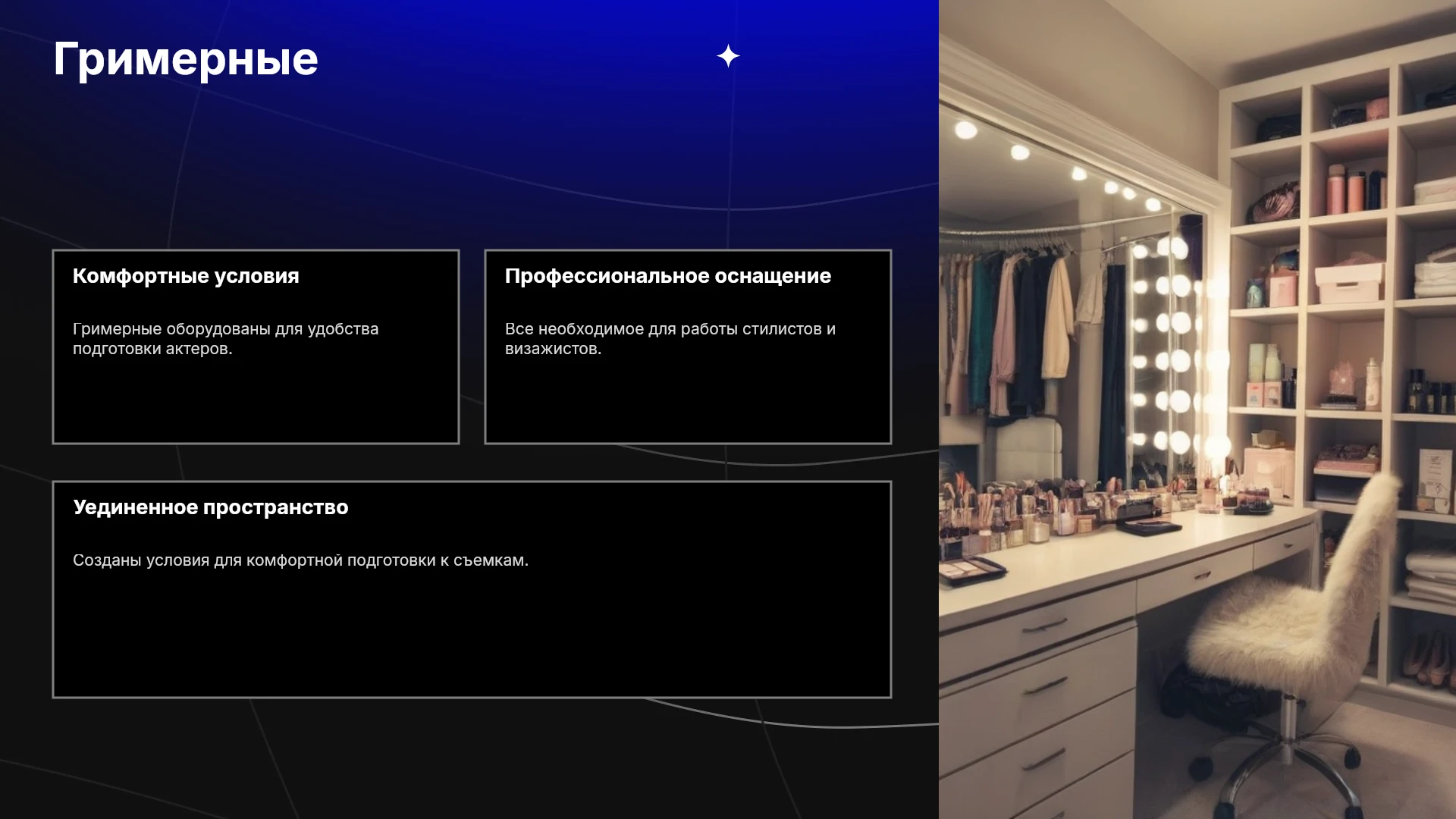Click the Комфортные условия heading

click(186, 276)
